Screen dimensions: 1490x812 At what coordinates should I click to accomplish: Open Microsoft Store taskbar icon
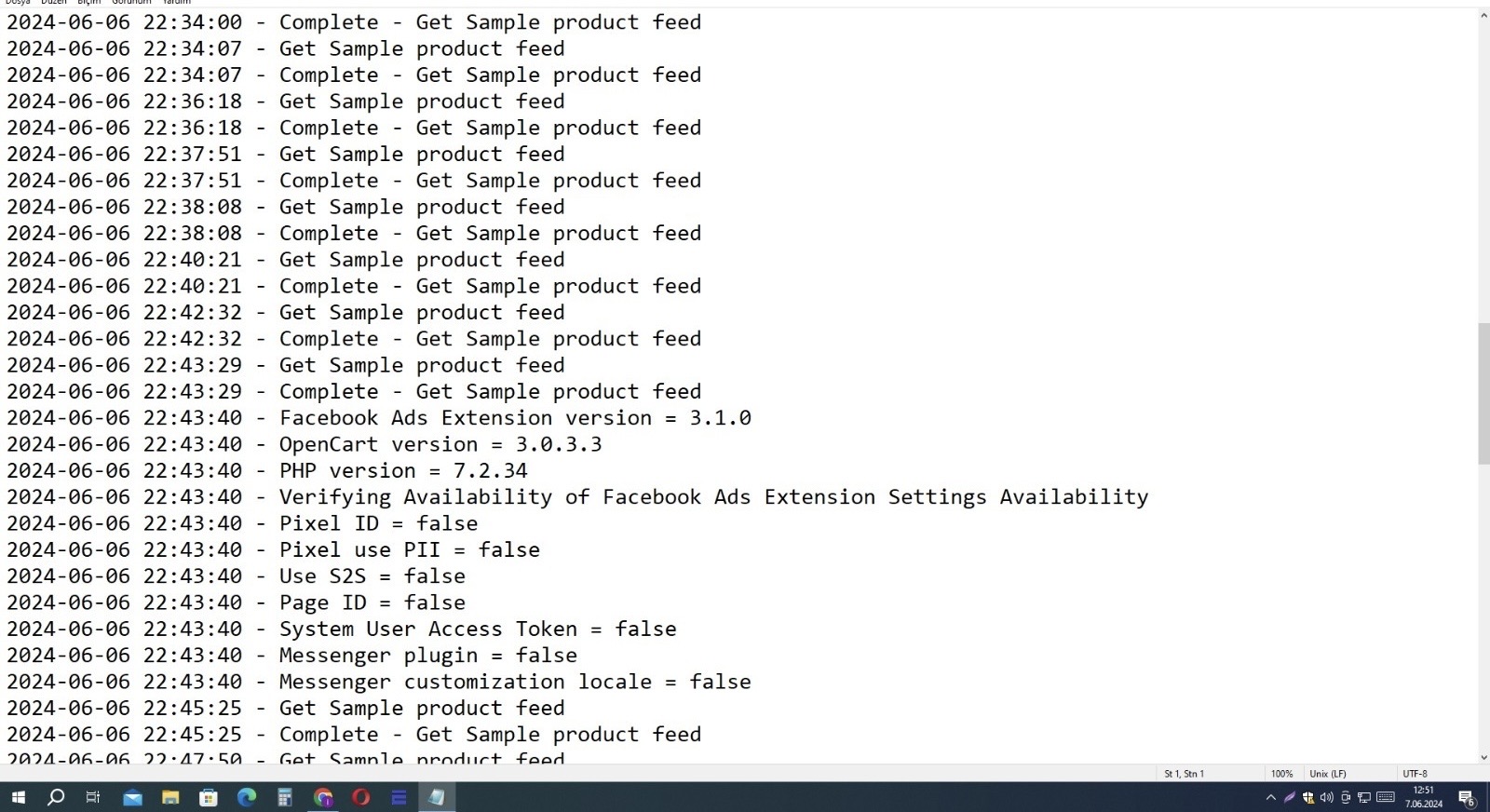(x=209, y=797)
